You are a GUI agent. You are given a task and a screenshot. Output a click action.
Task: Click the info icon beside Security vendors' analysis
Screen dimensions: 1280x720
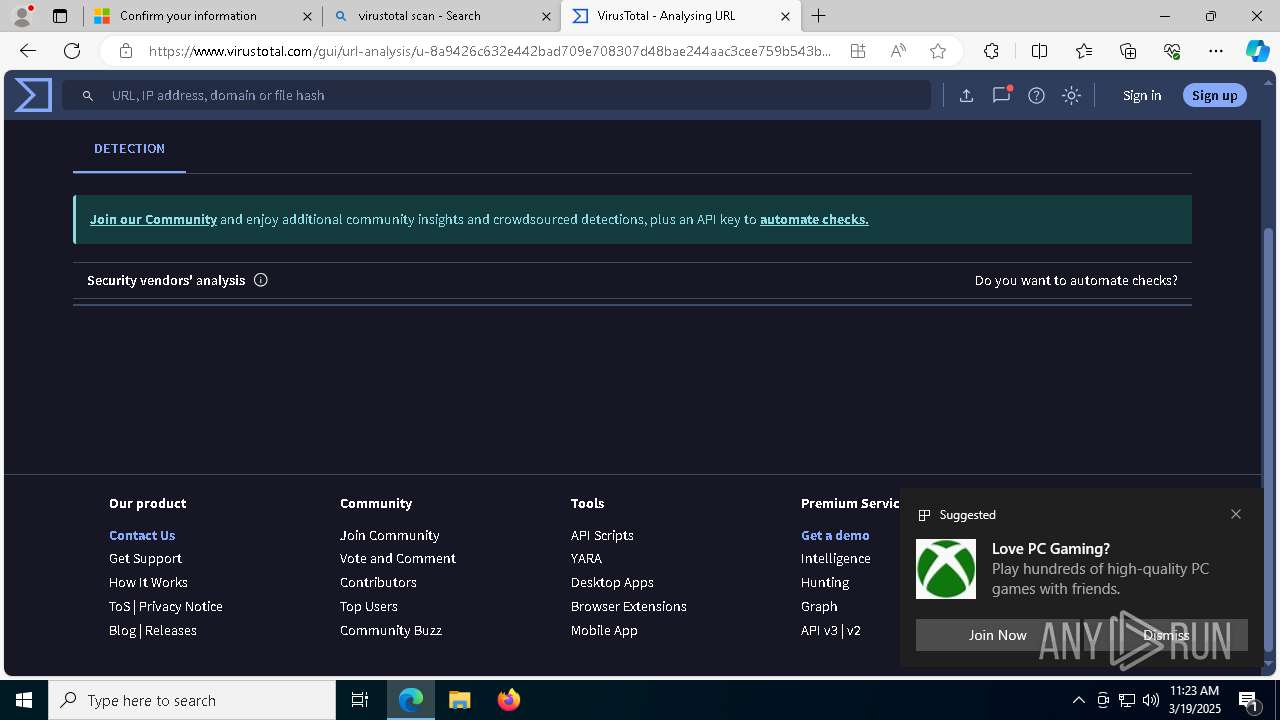pos(261,280)
